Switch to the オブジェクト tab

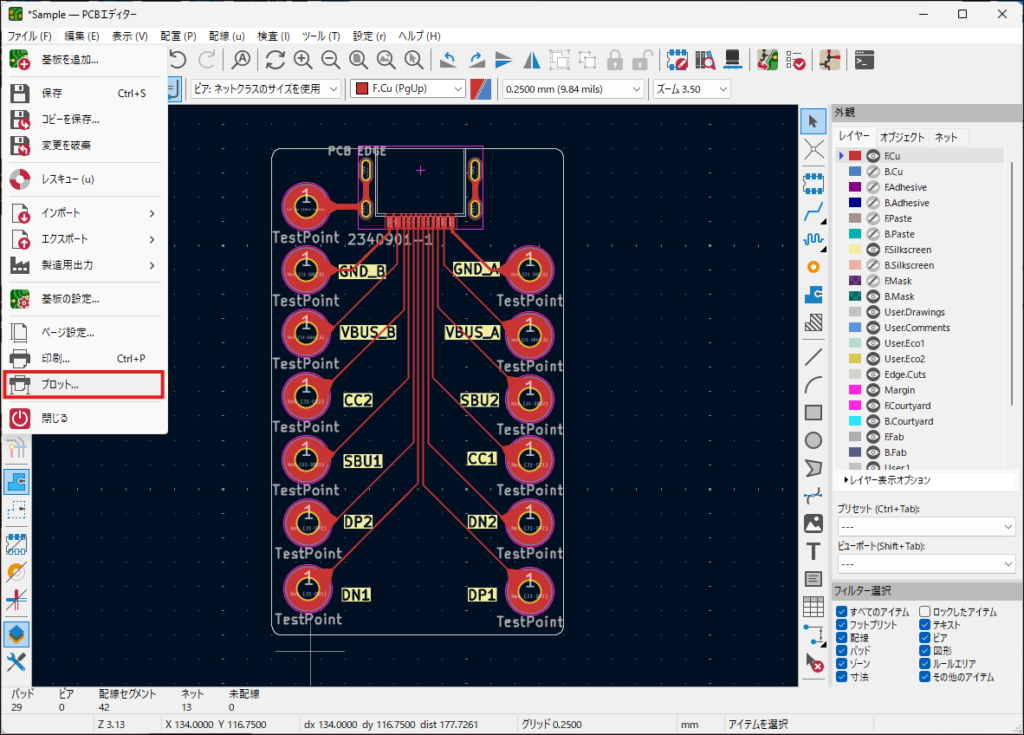pos(902,137)
